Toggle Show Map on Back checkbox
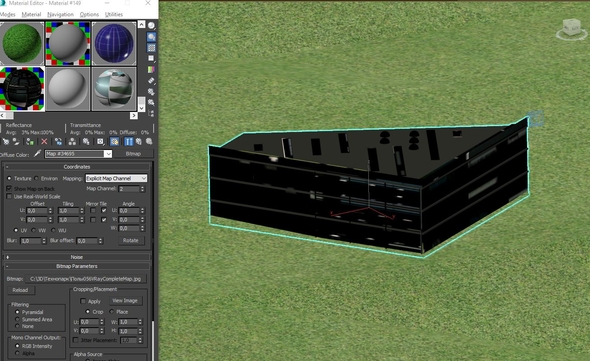The height and width of the screenshot is (361, 590). tap(9, 188)
